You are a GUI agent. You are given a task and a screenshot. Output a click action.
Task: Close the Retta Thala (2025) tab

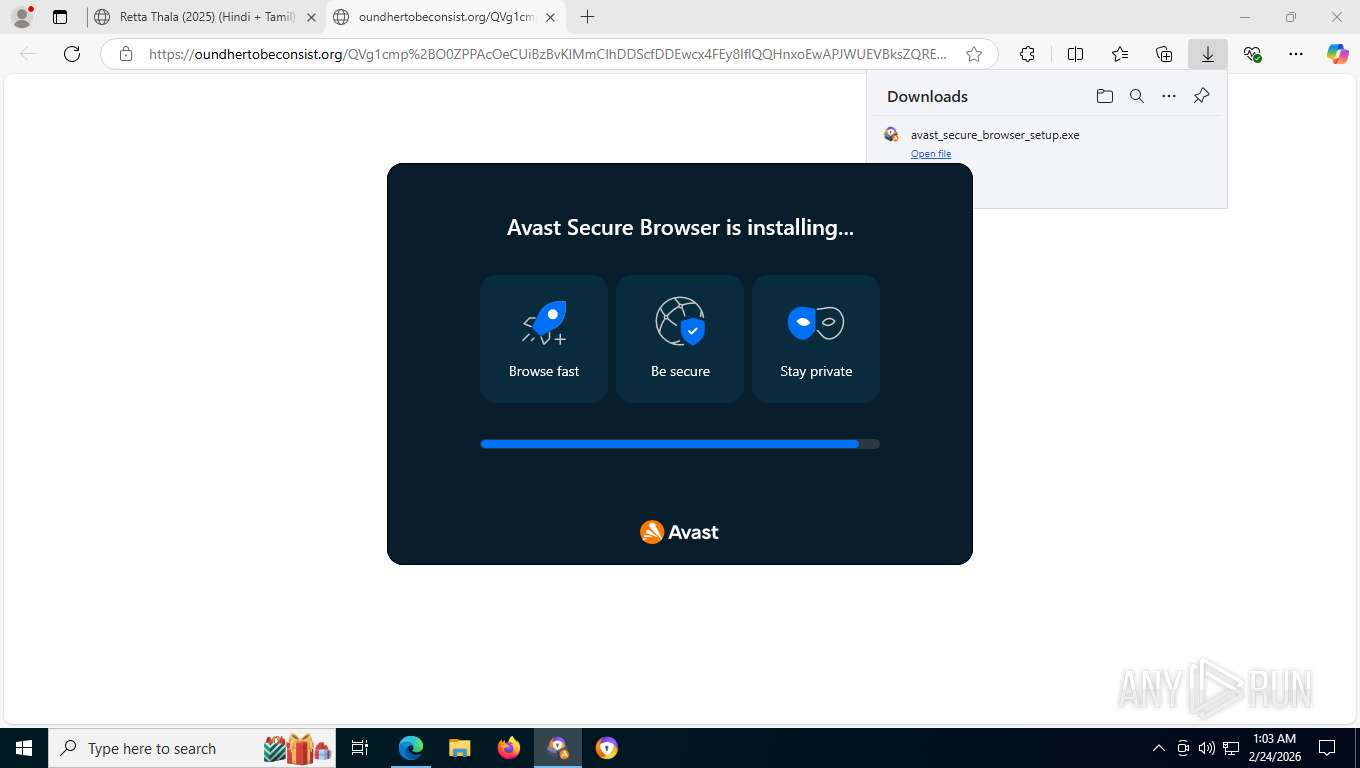click(x=311, y=17)
